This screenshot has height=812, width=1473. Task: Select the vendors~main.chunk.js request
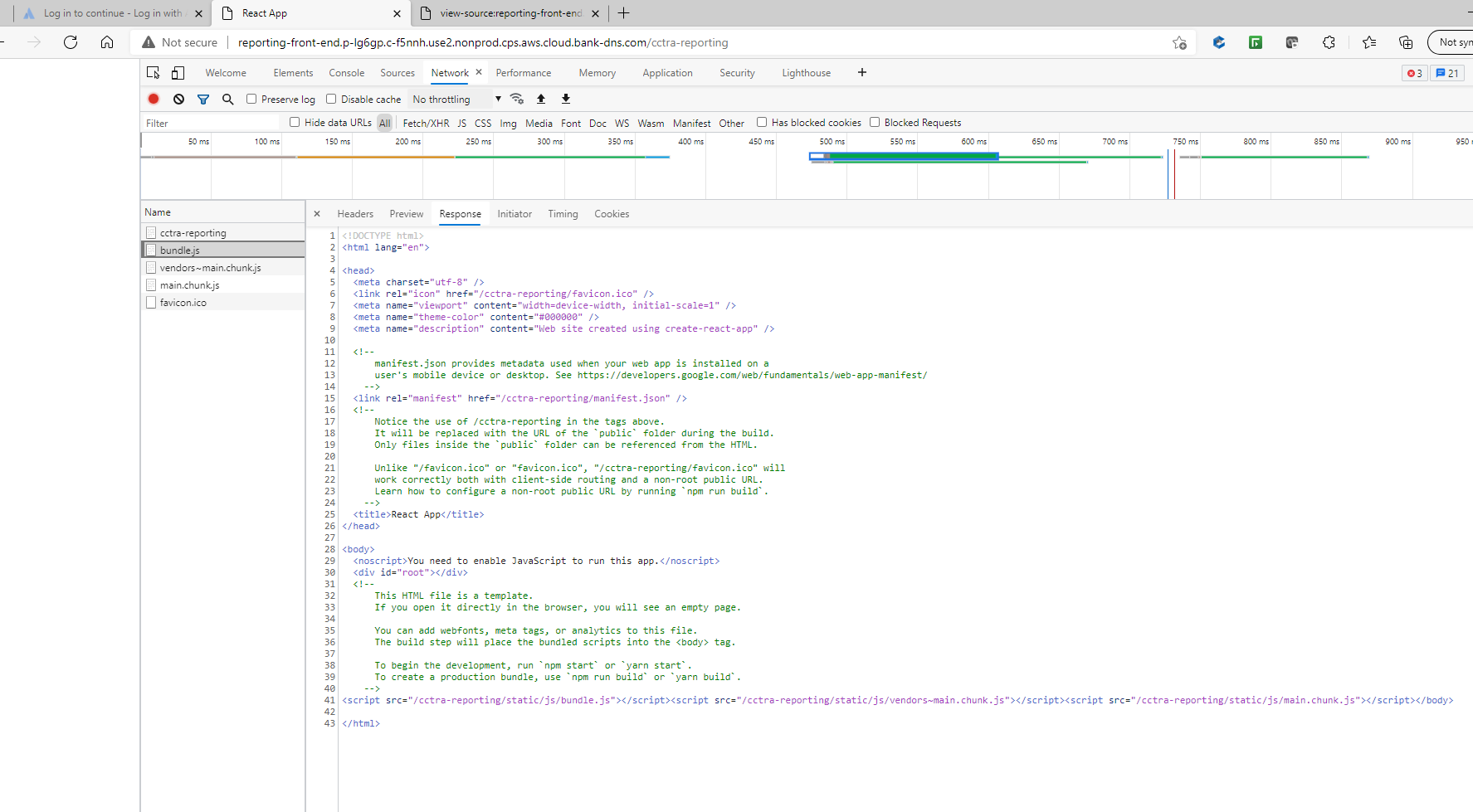click(x=223, y=268)
